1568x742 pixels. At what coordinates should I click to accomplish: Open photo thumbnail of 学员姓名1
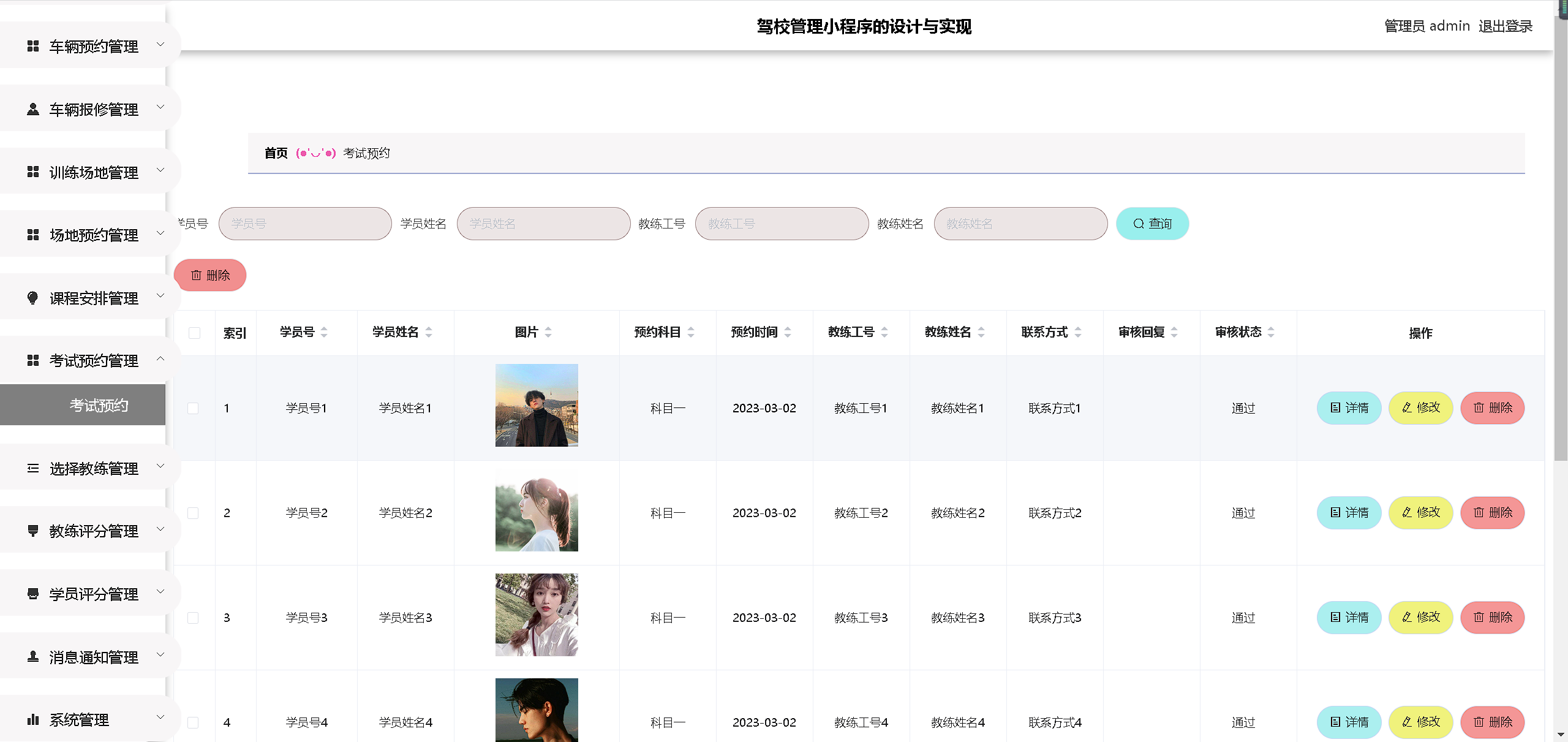tap(537, 406)
